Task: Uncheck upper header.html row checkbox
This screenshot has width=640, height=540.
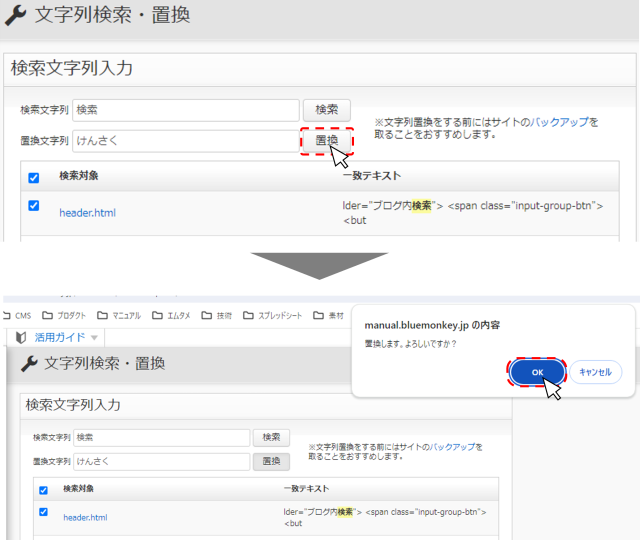Action: click(33, 205)
